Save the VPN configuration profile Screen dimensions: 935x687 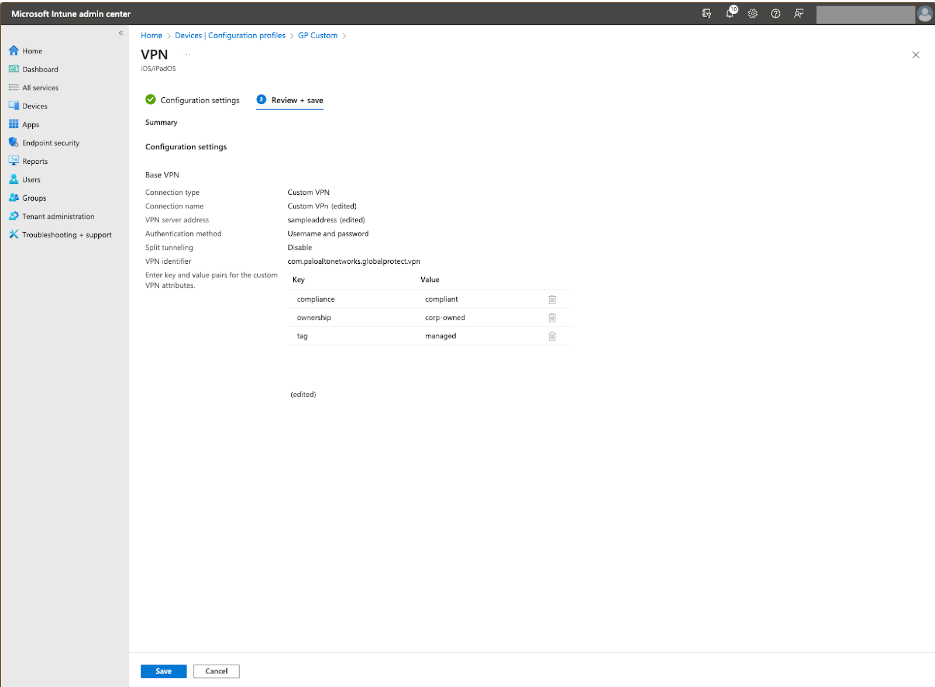click(x=162, y=671)
